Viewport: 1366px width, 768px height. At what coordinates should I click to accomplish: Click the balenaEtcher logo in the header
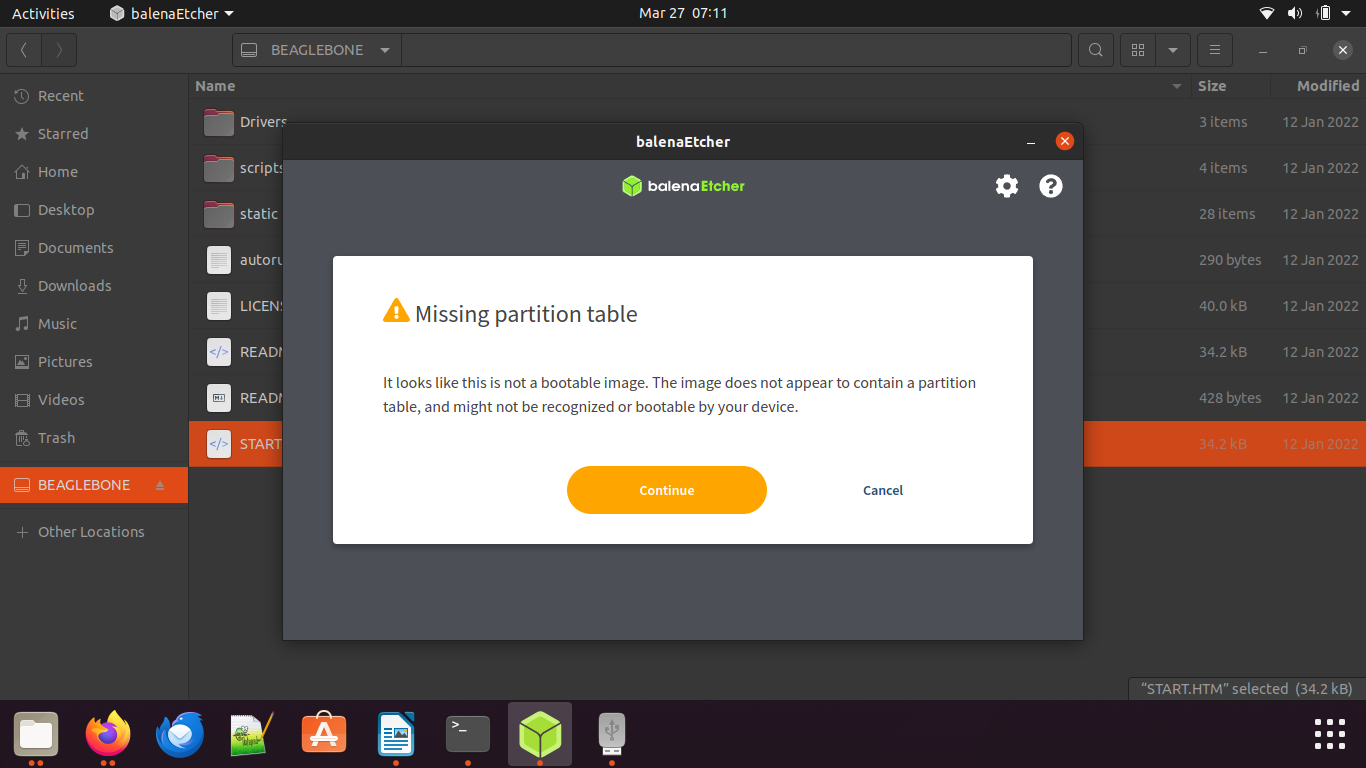coord(683,186)
